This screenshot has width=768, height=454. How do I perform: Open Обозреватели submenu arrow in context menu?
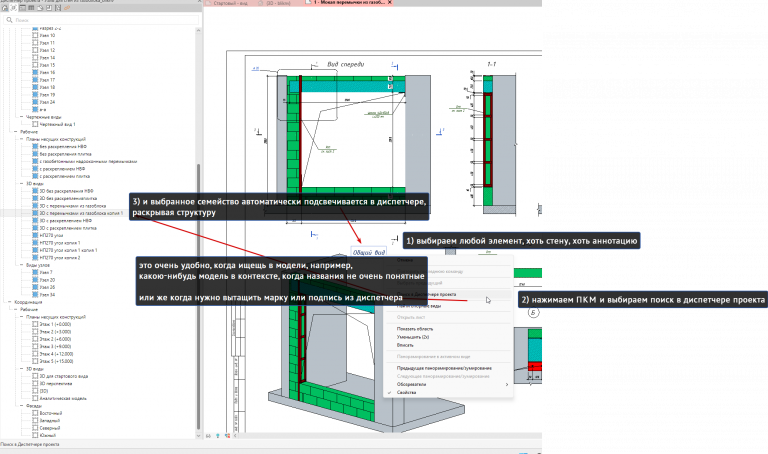(506, 384)
